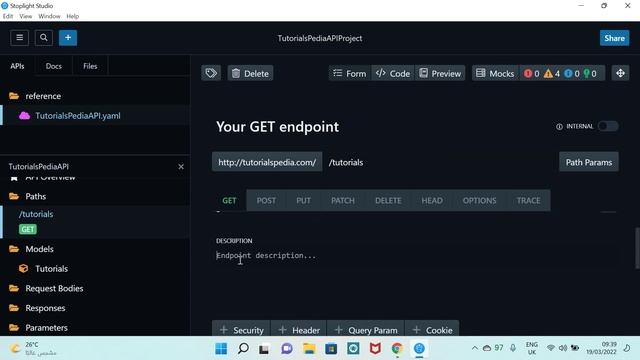The height and width of the screenshot is (360, 640).
Task: Collapse the Models folder
Action: (31, 249)
